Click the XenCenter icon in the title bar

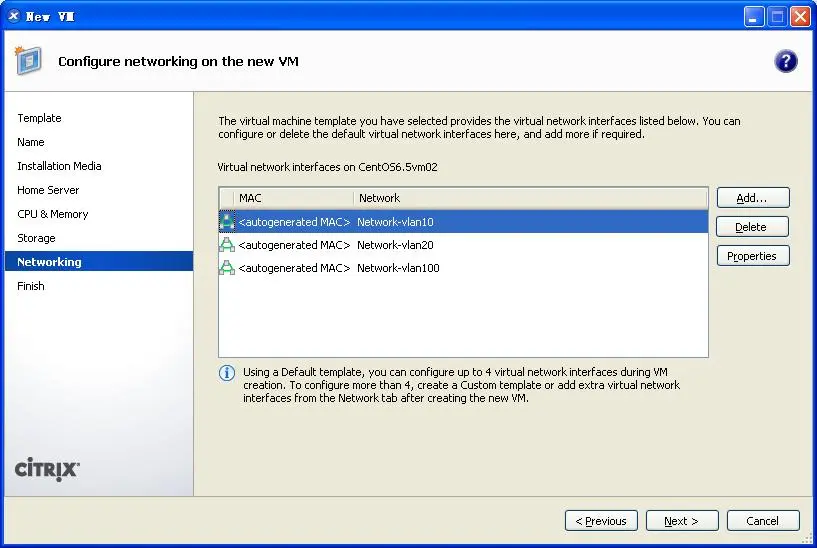pos(13,16)
